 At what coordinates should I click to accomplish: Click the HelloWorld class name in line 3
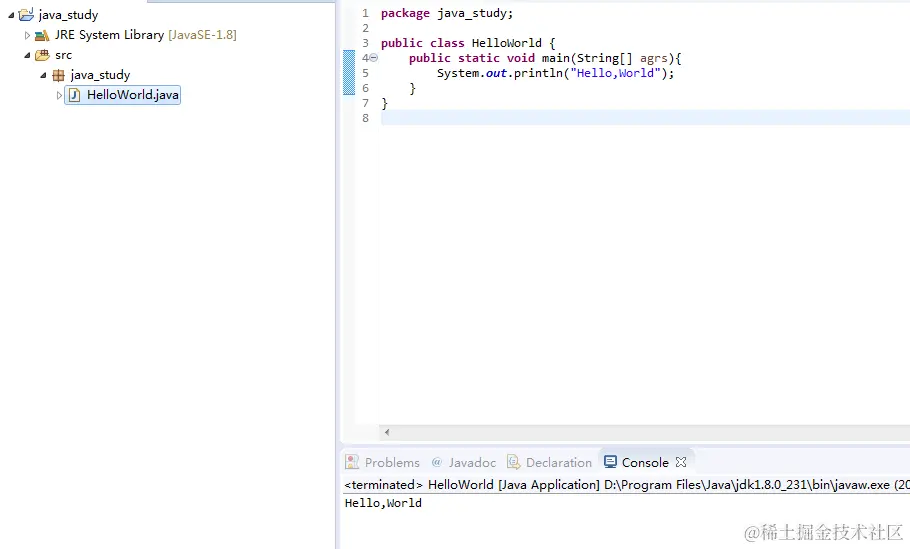507,43
